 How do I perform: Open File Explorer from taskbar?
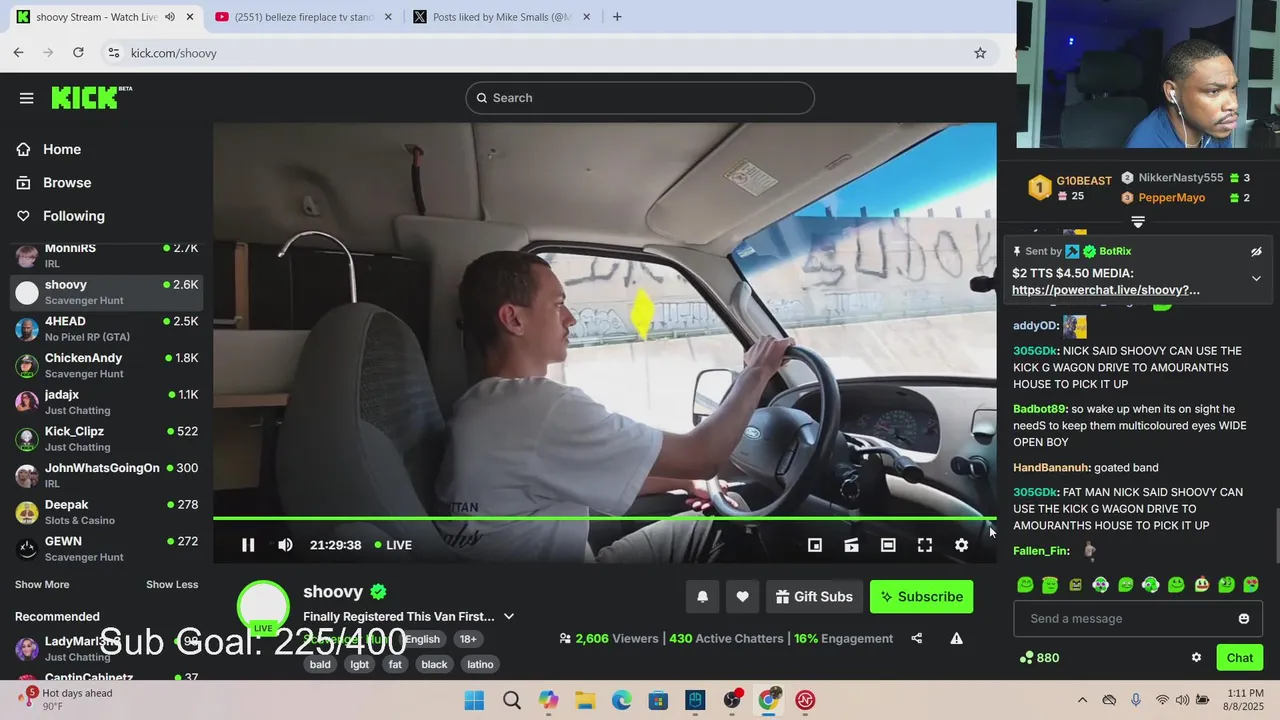[585, 700]
